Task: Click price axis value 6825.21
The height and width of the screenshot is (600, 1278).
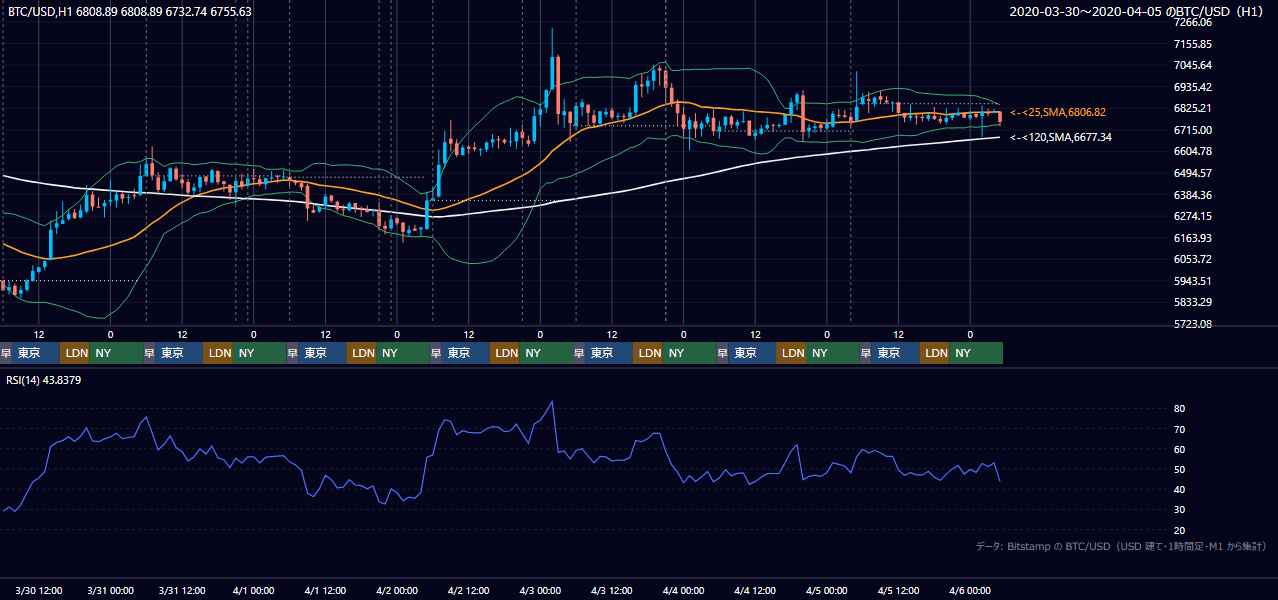Action: [x=1192, y=108]
